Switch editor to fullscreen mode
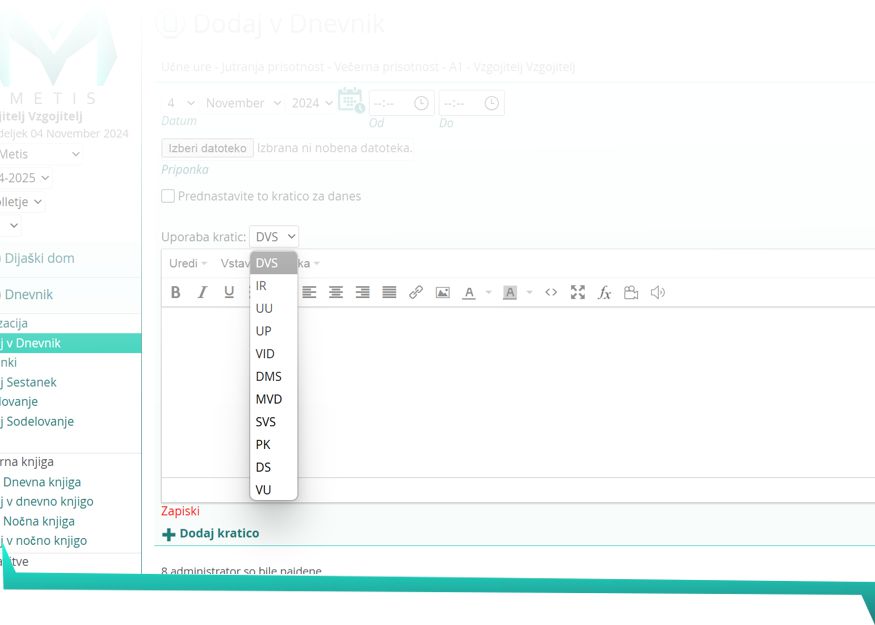This screenshot has width=875, height=625. [x=578, y=293]
